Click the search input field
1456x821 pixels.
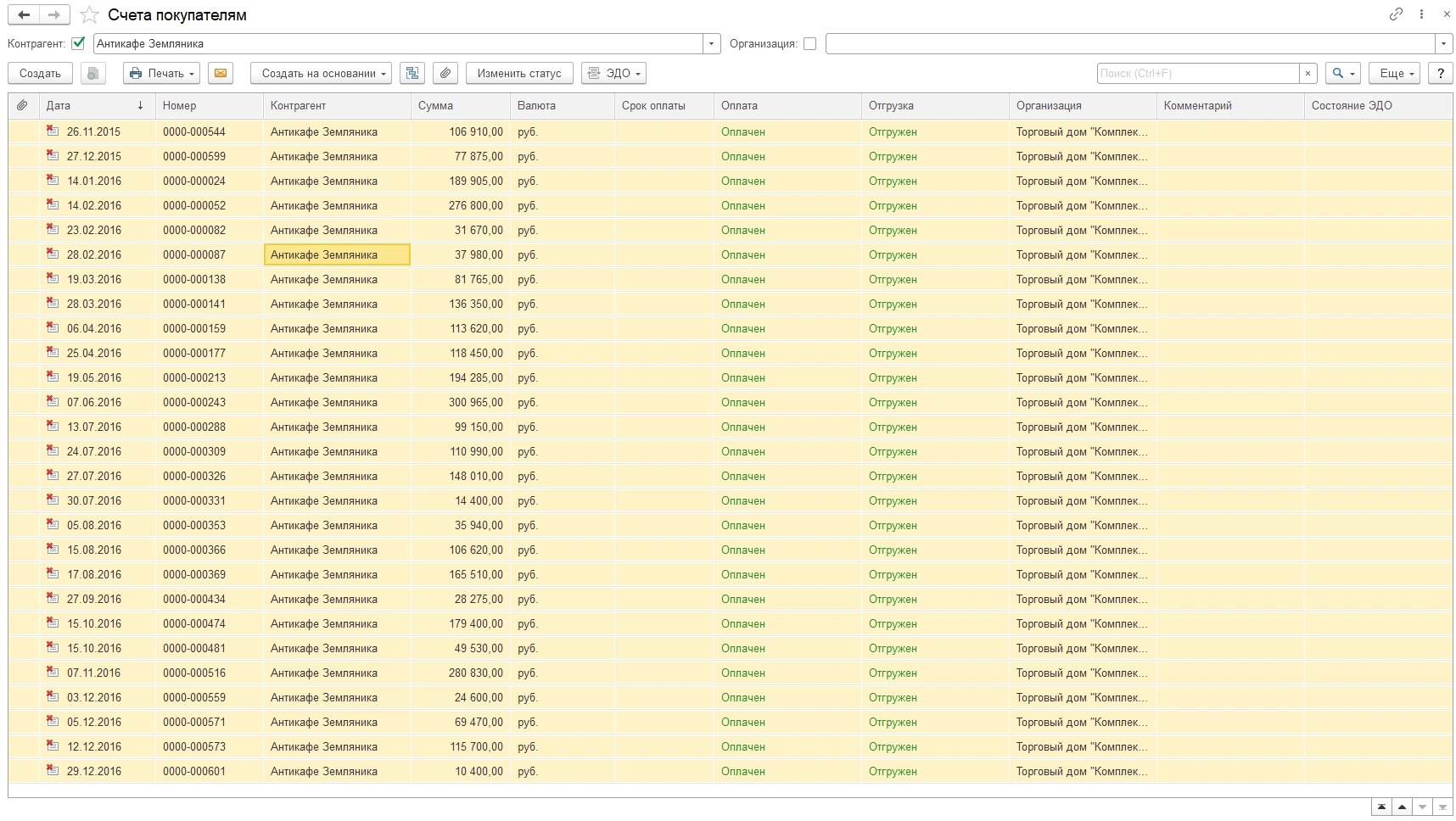1196,74
